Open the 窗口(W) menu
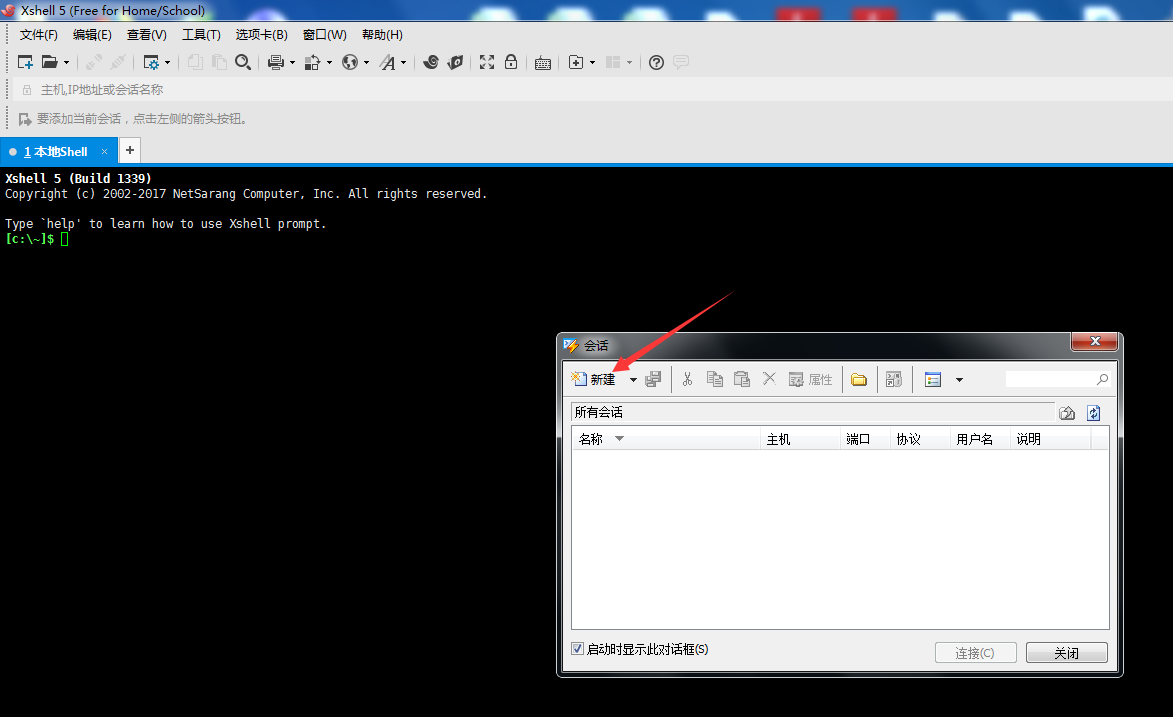The height and width of the screenshot is (717, 1173). [325, 34]
